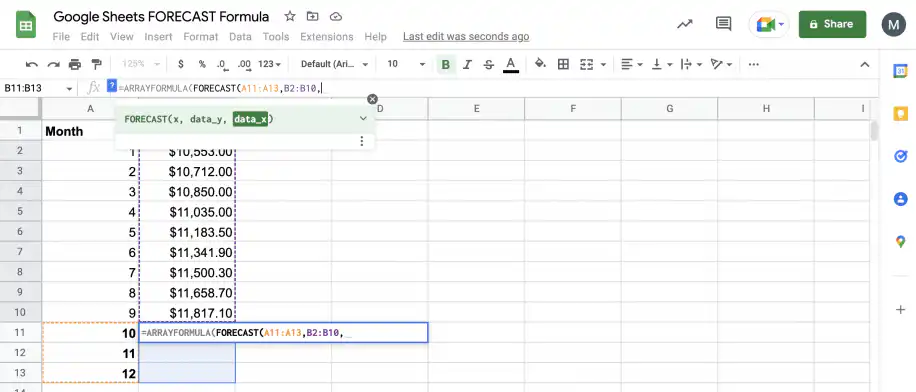Select cell containing $11,817.10

[187, 312]
